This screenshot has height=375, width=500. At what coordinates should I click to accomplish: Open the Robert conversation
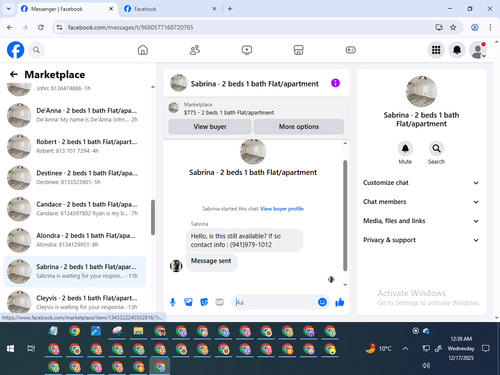75,146
